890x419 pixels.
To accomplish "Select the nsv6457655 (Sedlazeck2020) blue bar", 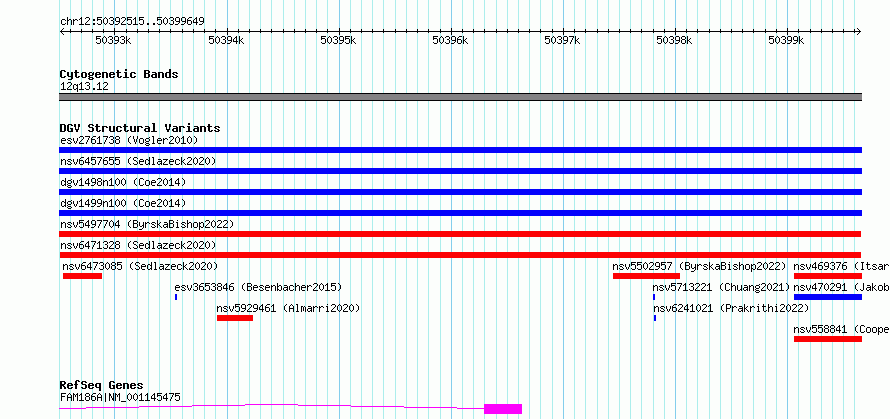I will (x=460, y=171).
